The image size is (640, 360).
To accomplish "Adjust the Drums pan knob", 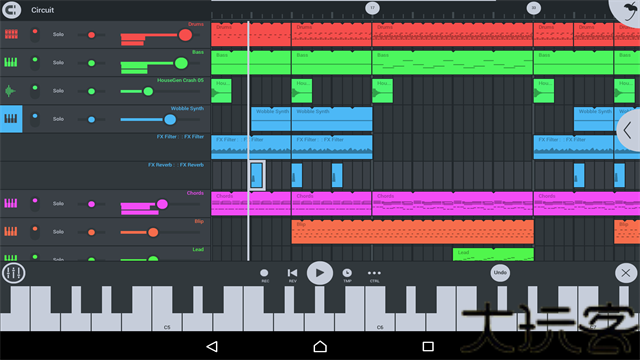I will (91, 35).
